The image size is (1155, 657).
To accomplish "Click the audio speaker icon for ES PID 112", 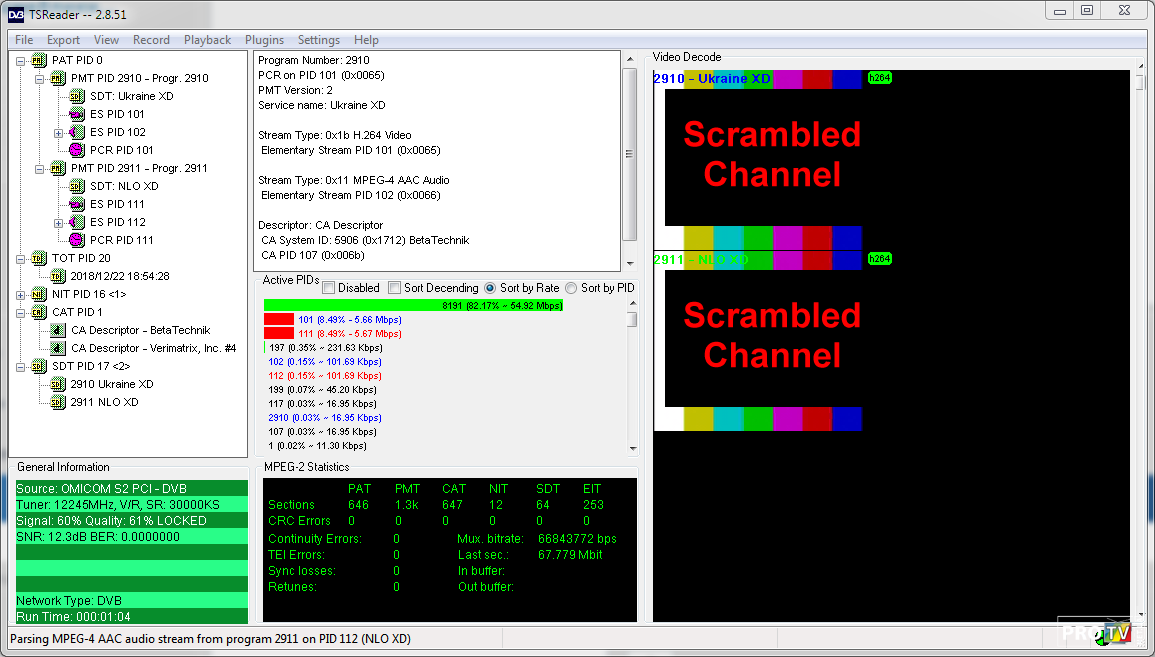I will pyautogui.click(x=76, y=222).
